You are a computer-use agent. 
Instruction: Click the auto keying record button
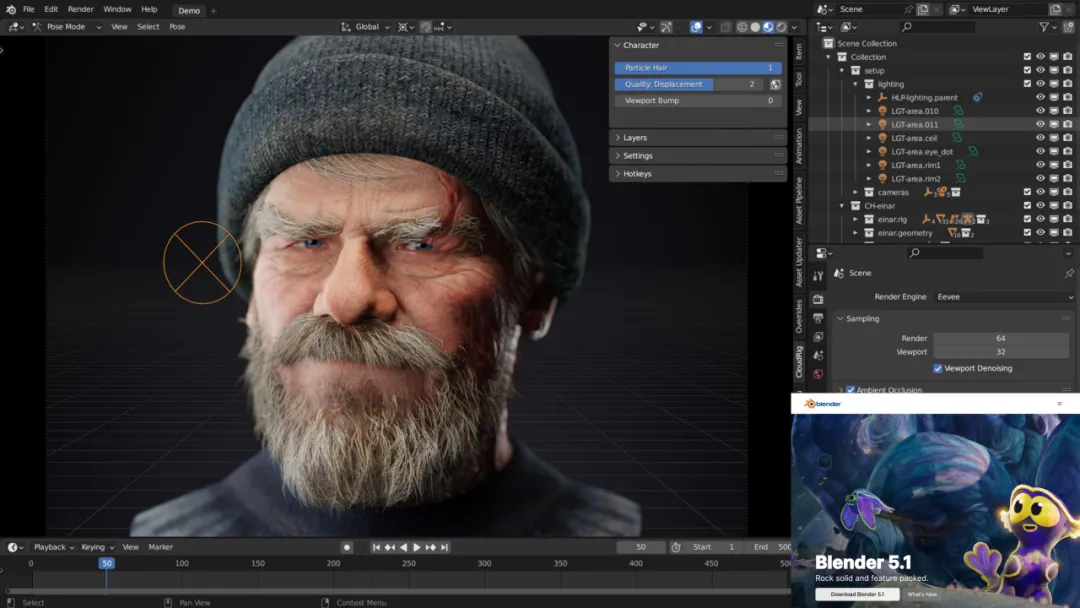(x=347, y=547)
